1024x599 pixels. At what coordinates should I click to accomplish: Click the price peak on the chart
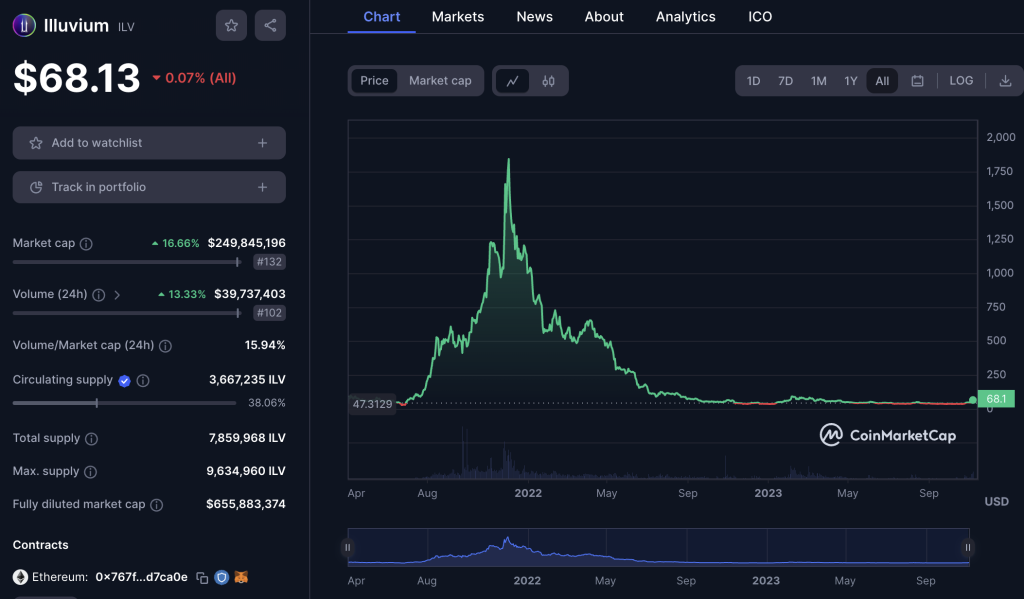pyautogui.click(x=509, y=159)
